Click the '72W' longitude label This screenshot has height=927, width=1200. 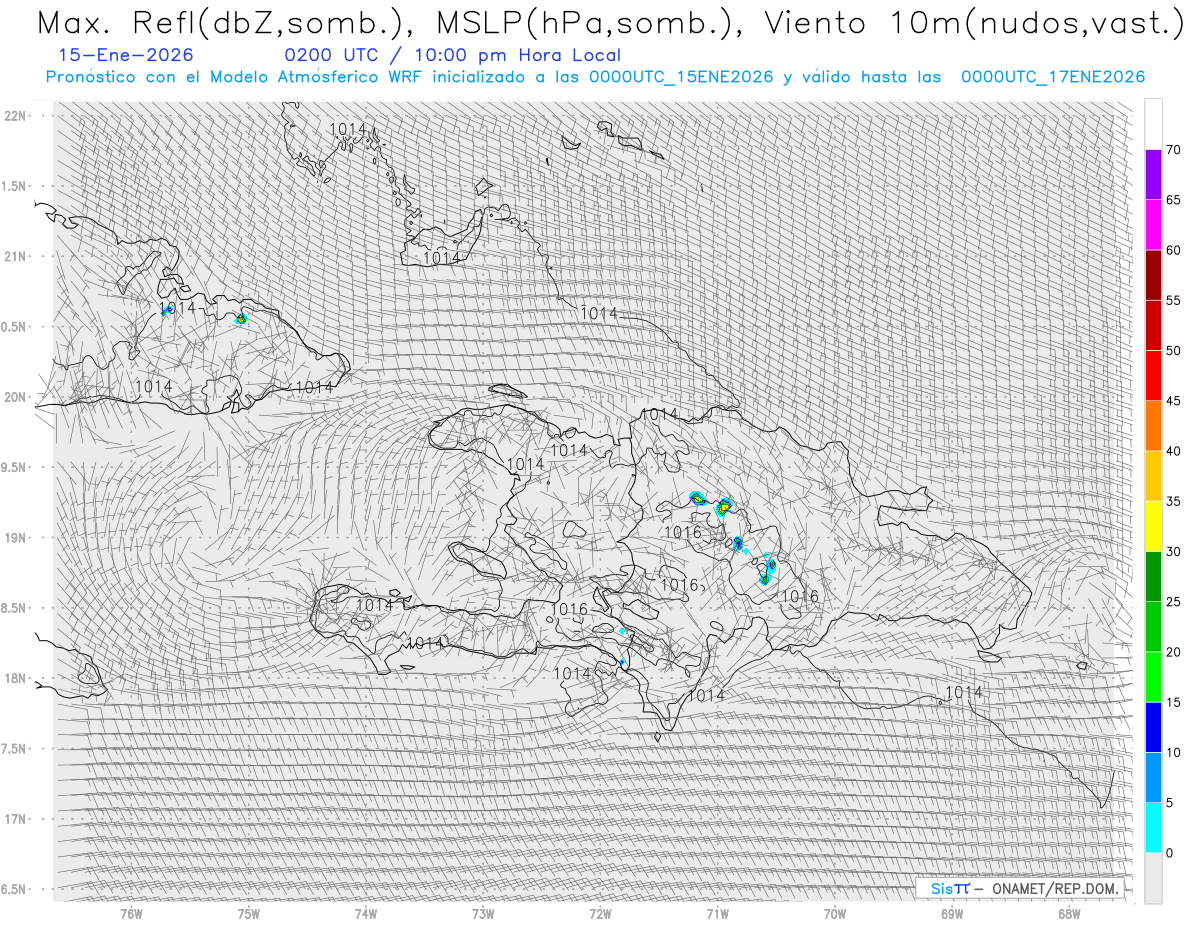click(x=600, y=913)
